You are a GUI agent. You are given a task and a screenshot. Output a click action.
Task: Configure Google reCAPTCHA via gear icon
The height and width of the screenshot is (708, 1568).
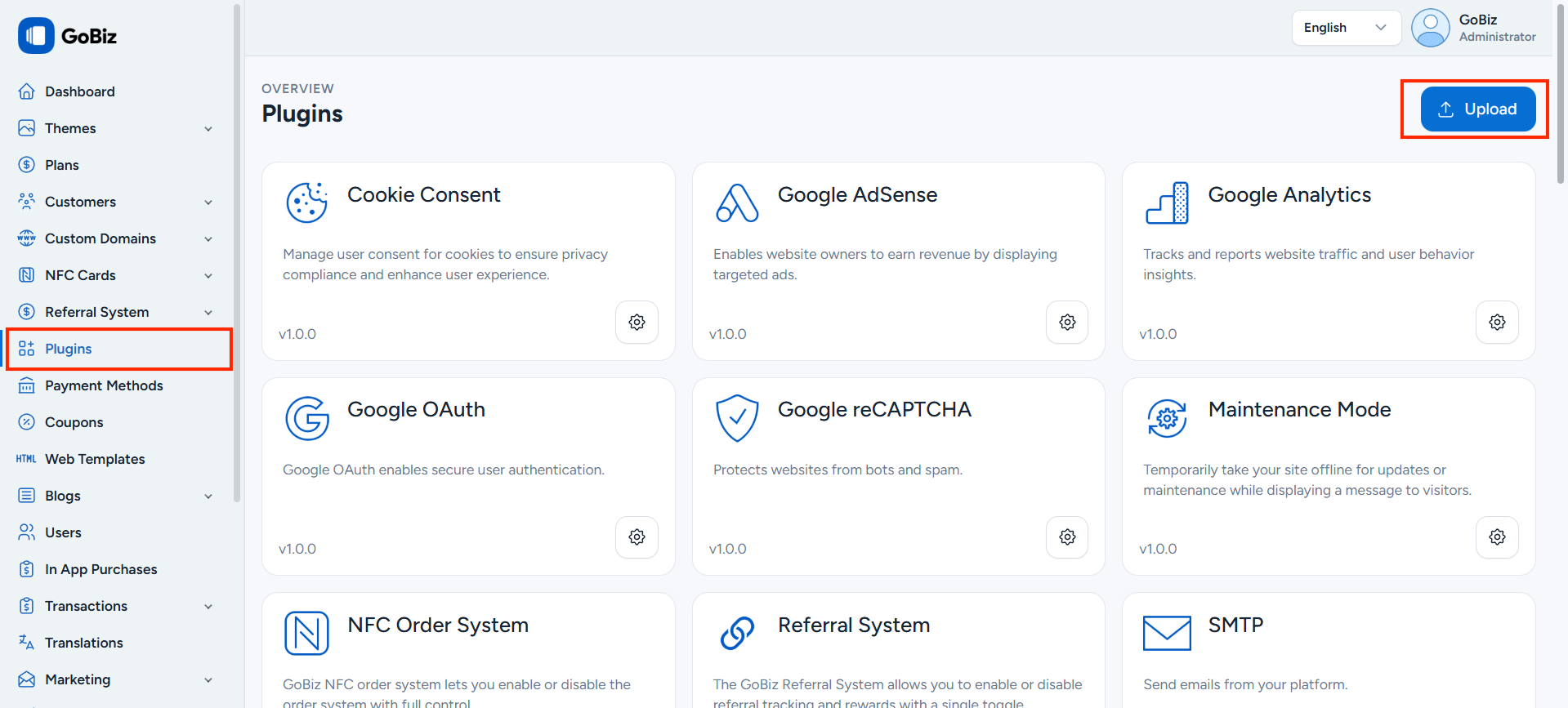[1066, 537]
